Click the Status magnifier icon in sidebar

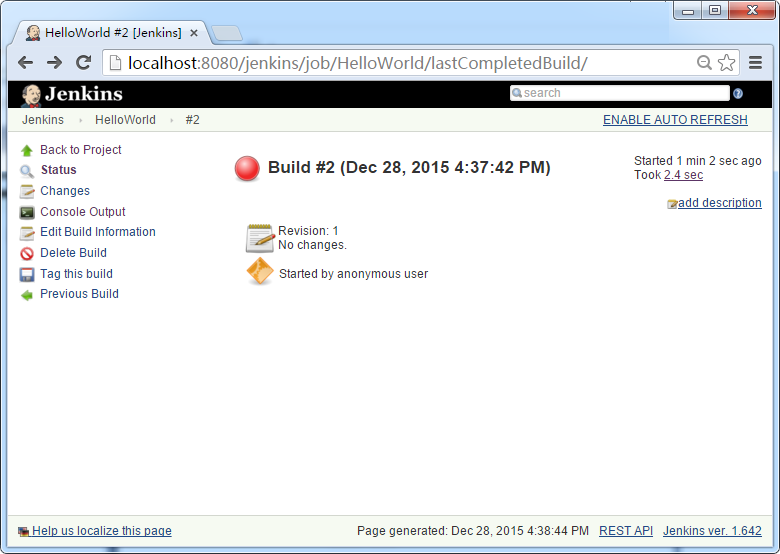27,171
